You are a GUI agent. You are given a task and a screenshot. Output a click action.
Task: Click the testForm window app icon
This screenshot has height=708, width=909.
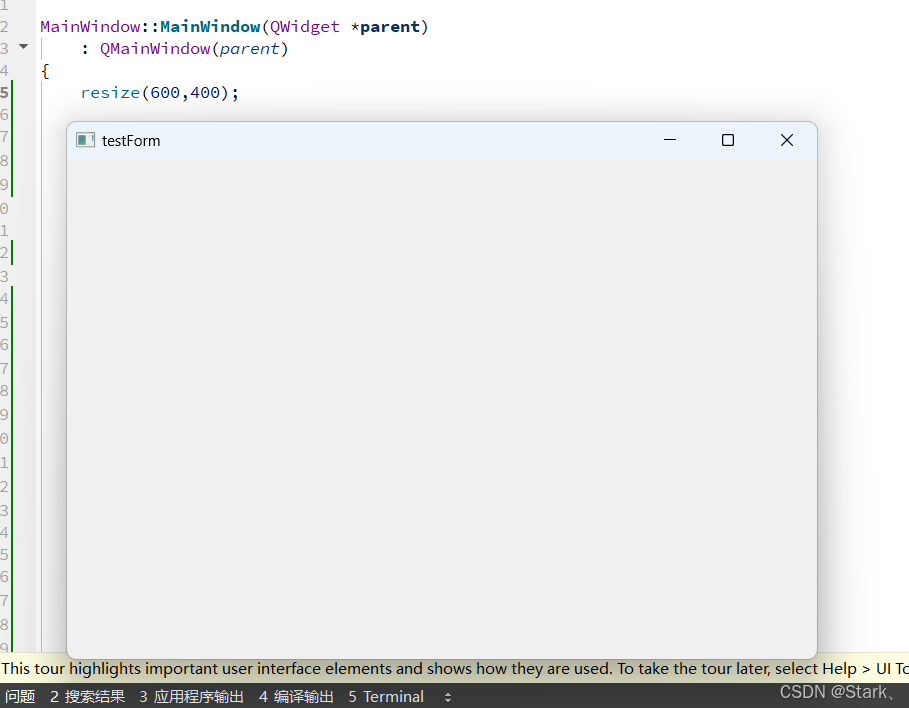pyautogui.click(x=85, y=140)
